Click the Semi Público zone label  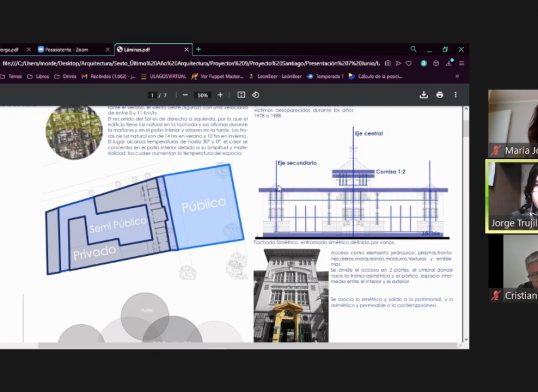(x=117, y=225)
